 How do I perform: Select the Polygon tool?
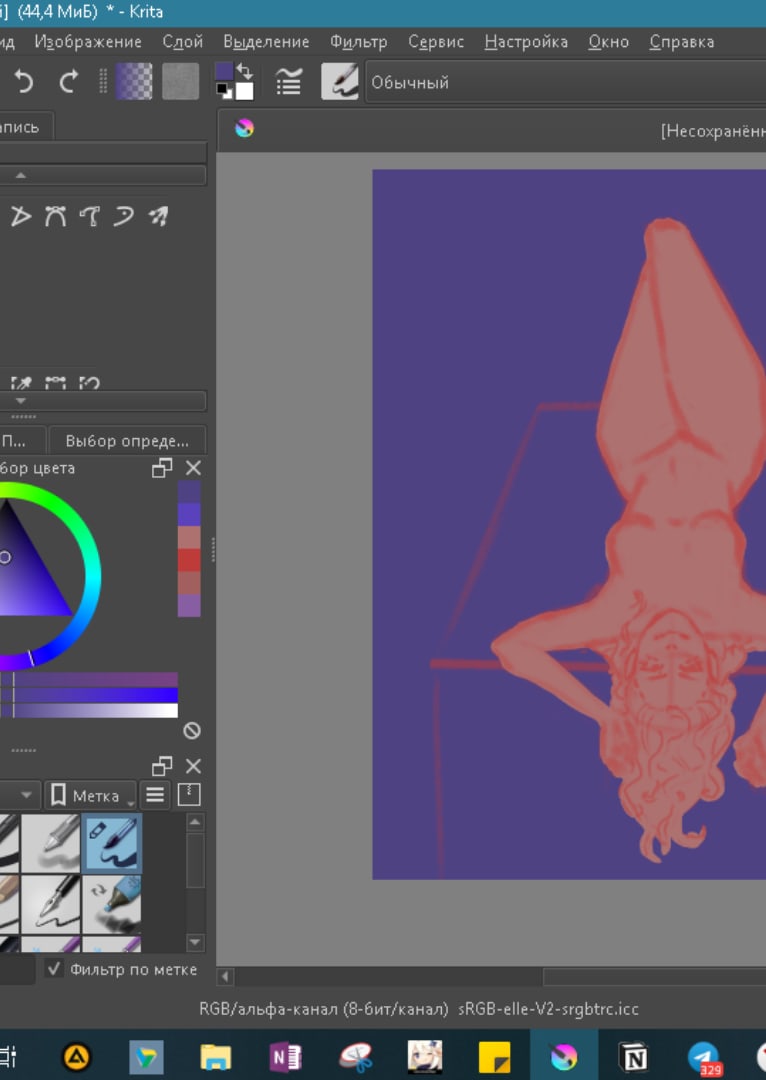21,216
